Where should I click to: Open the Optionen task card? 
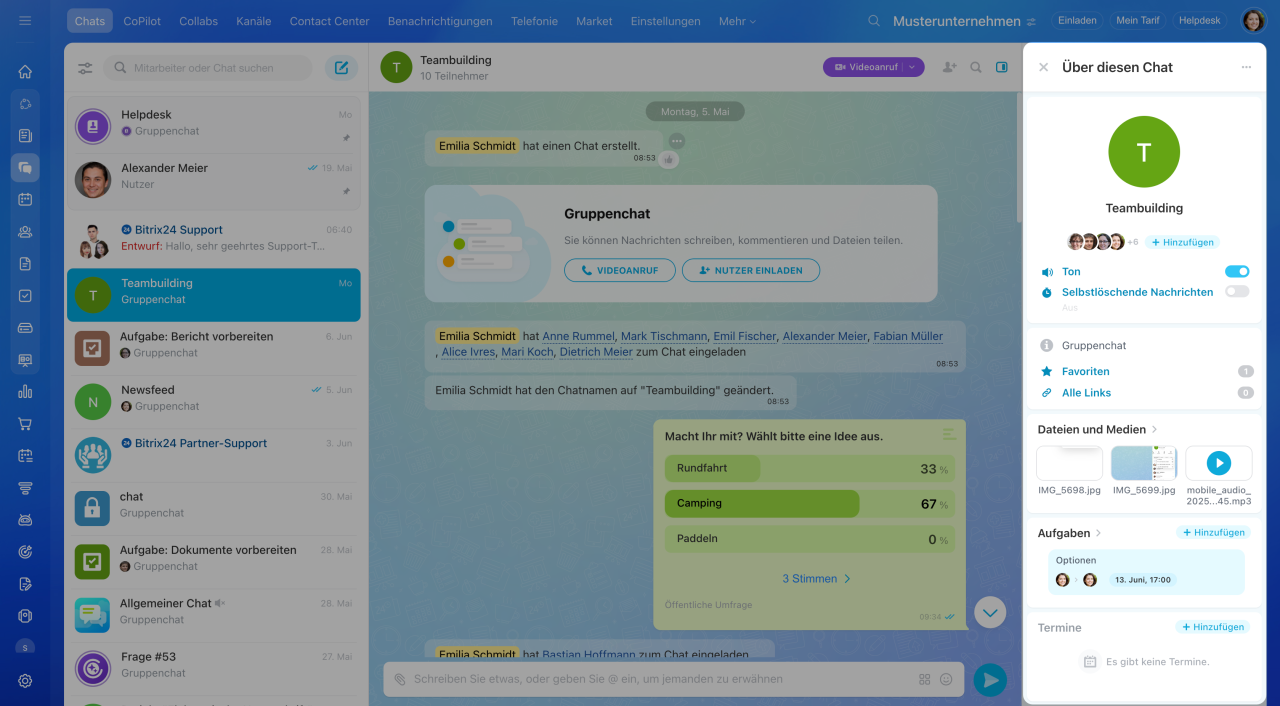point(1146,572)
